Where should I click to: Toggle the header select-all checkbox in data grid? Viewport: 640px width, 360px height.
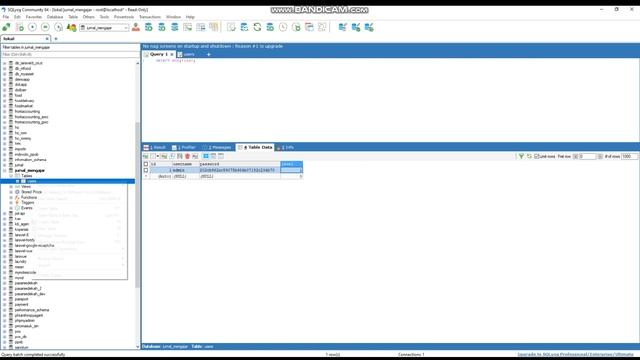click(146, 164)
